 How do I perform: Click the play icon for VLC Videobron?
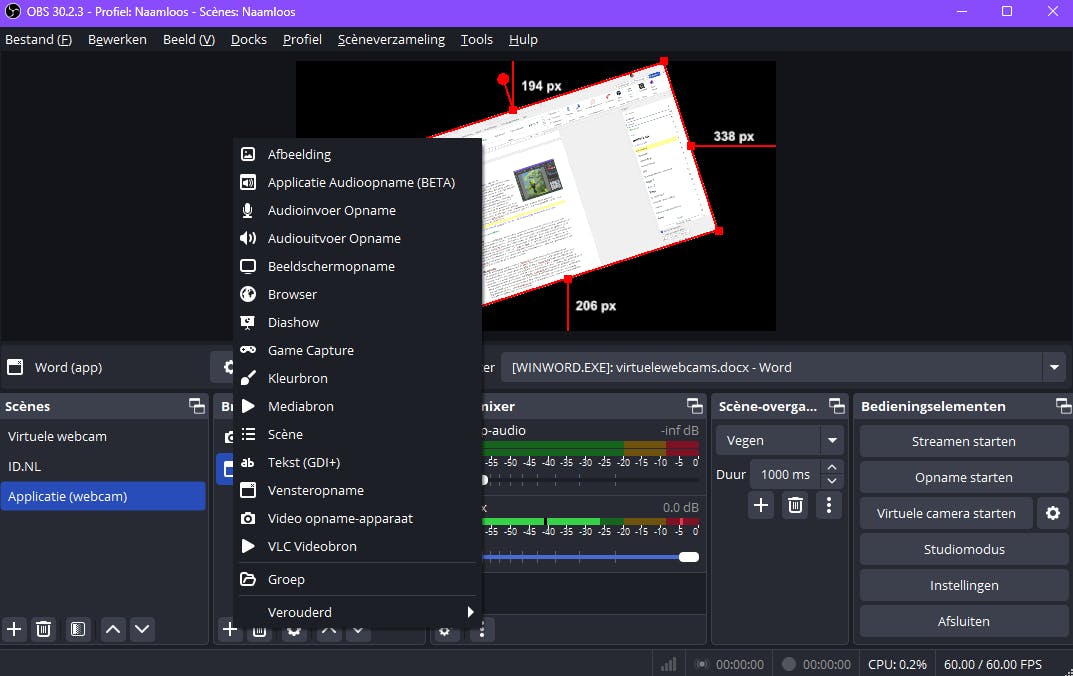[248, 547]
